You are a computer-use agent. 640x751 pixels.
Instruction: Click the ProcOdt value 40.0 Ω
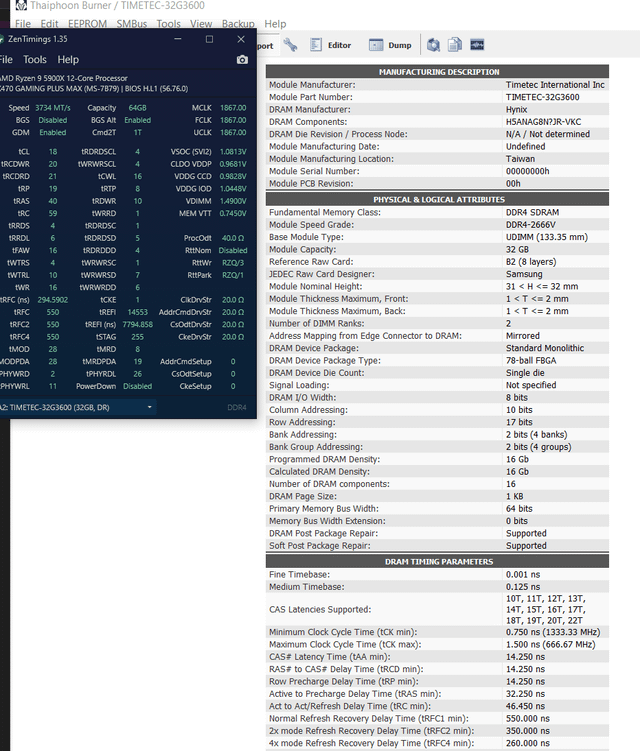pyautogui.click(x=233, y=238)
